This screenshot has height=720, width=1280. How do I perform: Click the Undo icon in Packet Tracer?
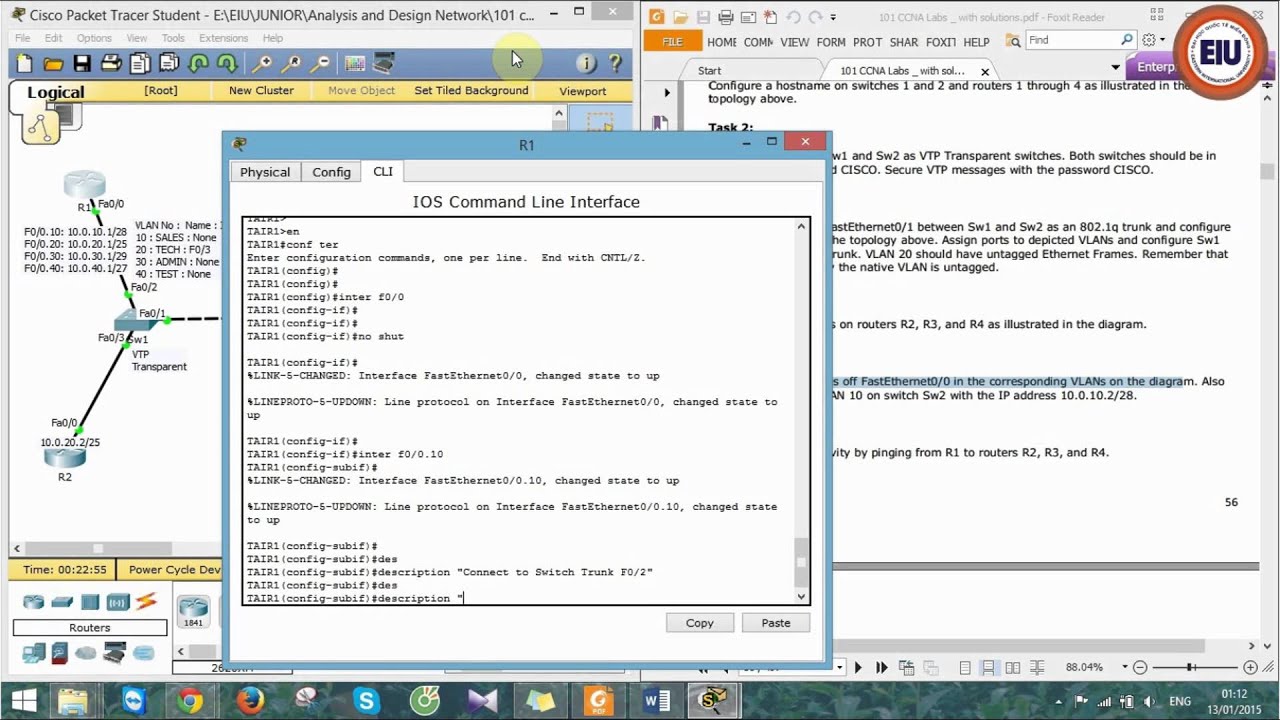click(198, 64)
